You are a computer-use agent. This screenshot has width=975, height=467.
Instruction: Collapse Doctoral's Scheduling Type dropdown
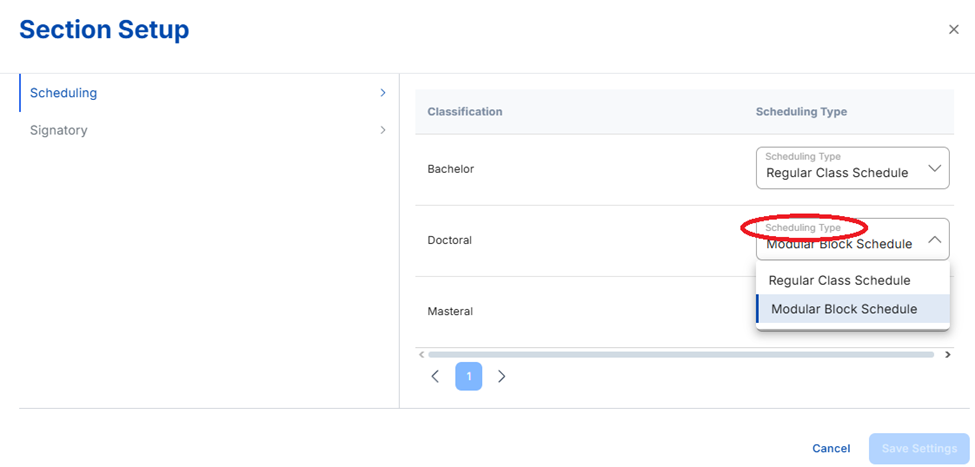(851, 240)
